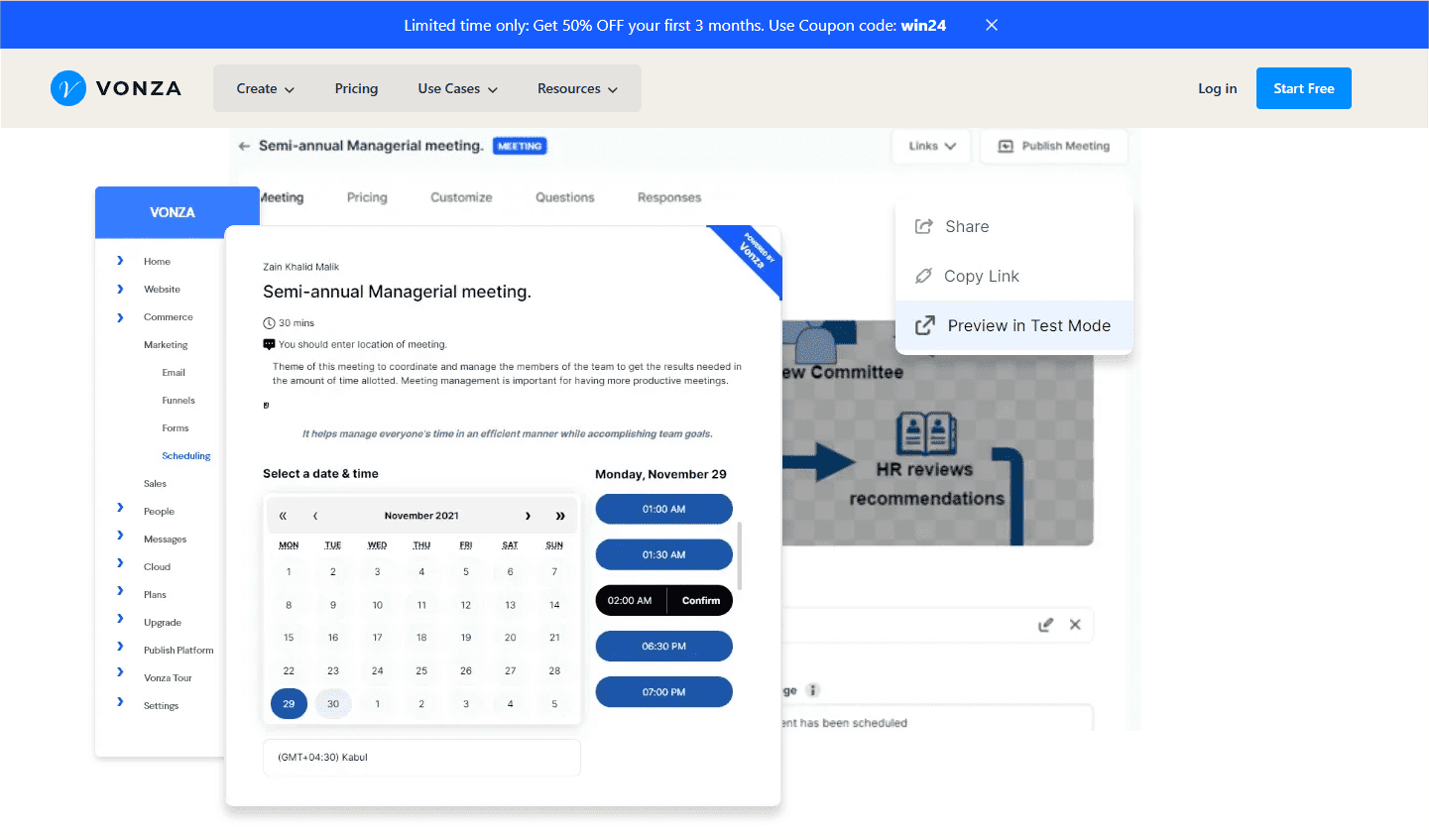This screenshot has width=1429, height=840.
Task: Open Marketing in the sidebar
Action: pyautogui.click(x=166, y=345)
